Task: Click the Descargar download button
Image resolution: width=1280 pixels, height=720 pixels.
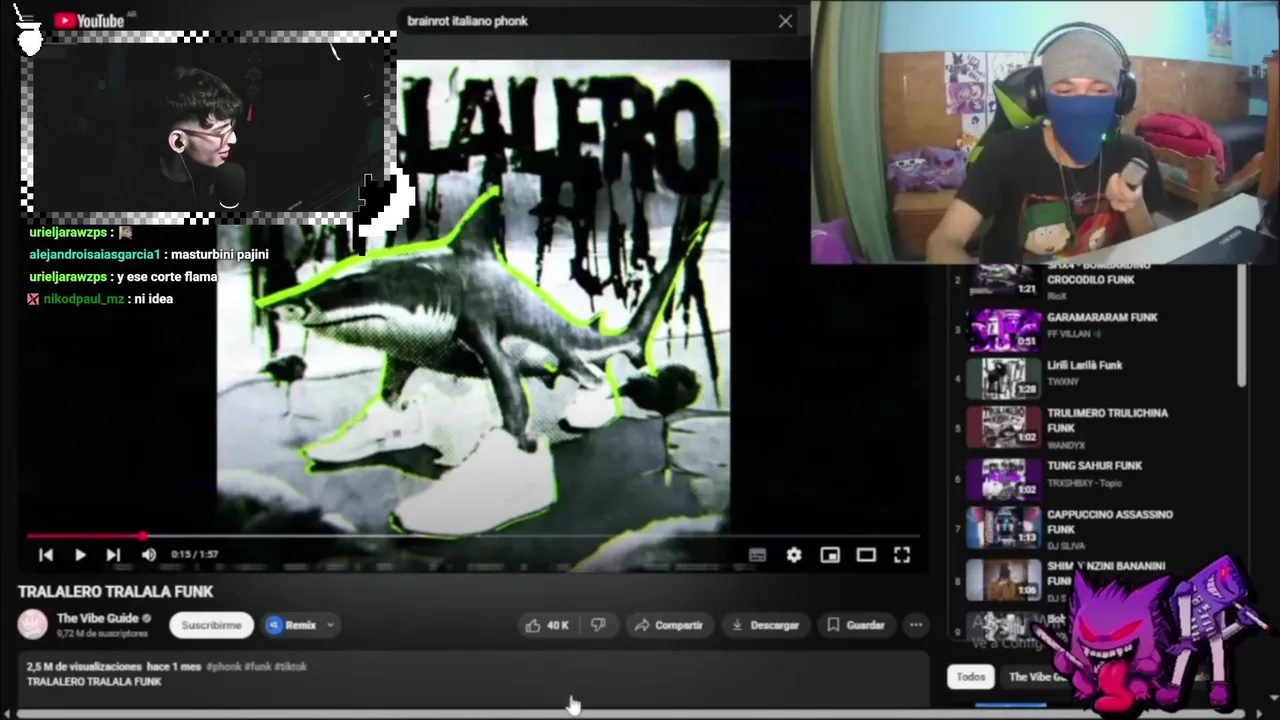Action: pos(765,625)
